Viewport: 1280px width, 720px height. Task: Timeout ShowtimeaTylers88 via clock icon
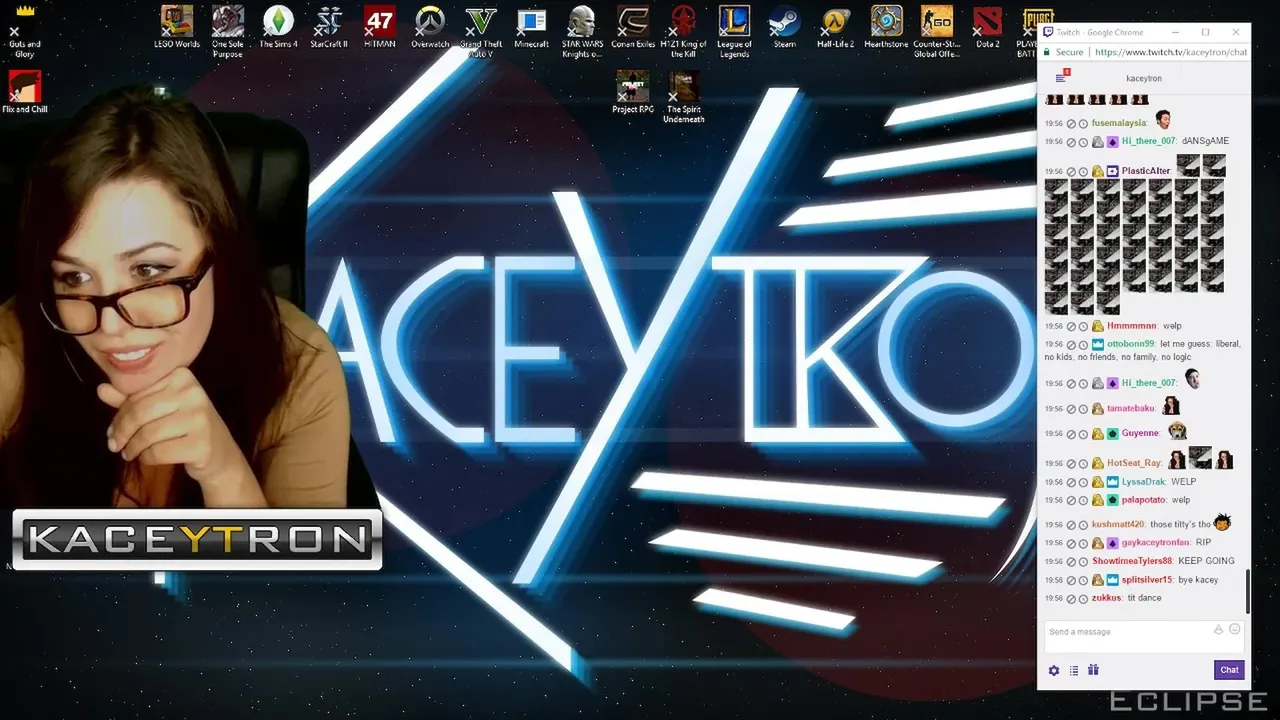pos(1083,561)
